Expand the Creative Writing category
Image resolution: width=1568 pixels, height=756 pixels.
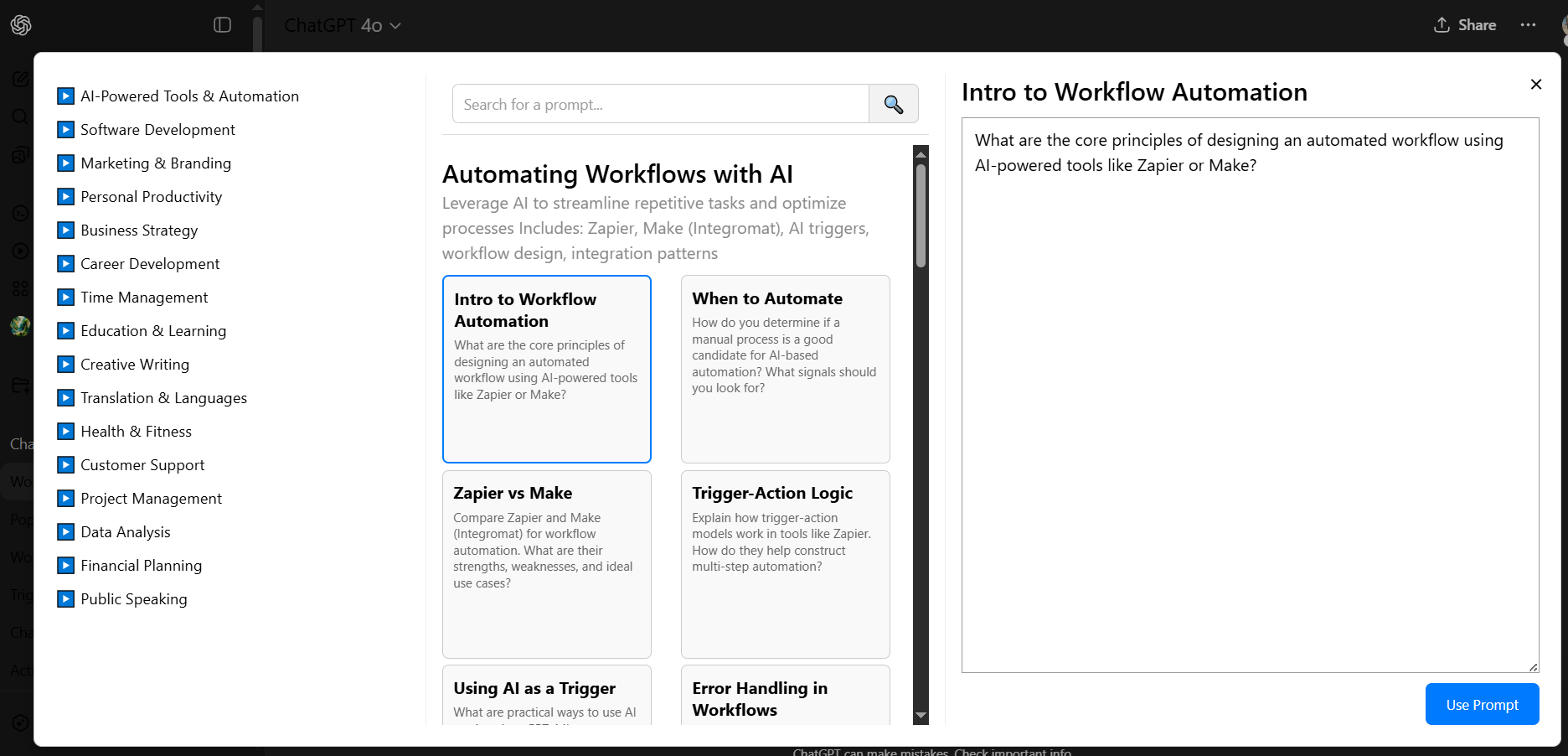click(65, 364)
